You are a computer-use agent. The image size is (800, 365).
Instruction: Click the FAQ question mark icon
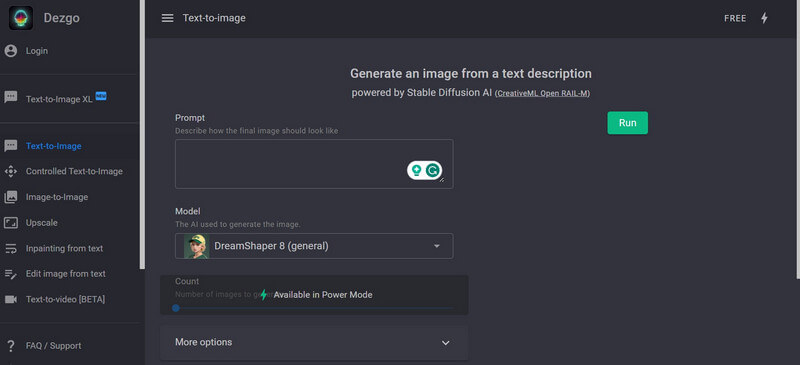click(x=11, y=346)
